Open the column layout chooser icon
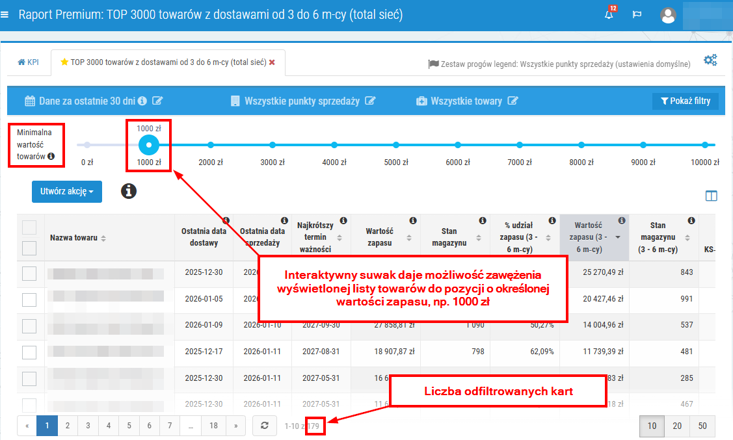The image size is (733, 440). point(711,197)
